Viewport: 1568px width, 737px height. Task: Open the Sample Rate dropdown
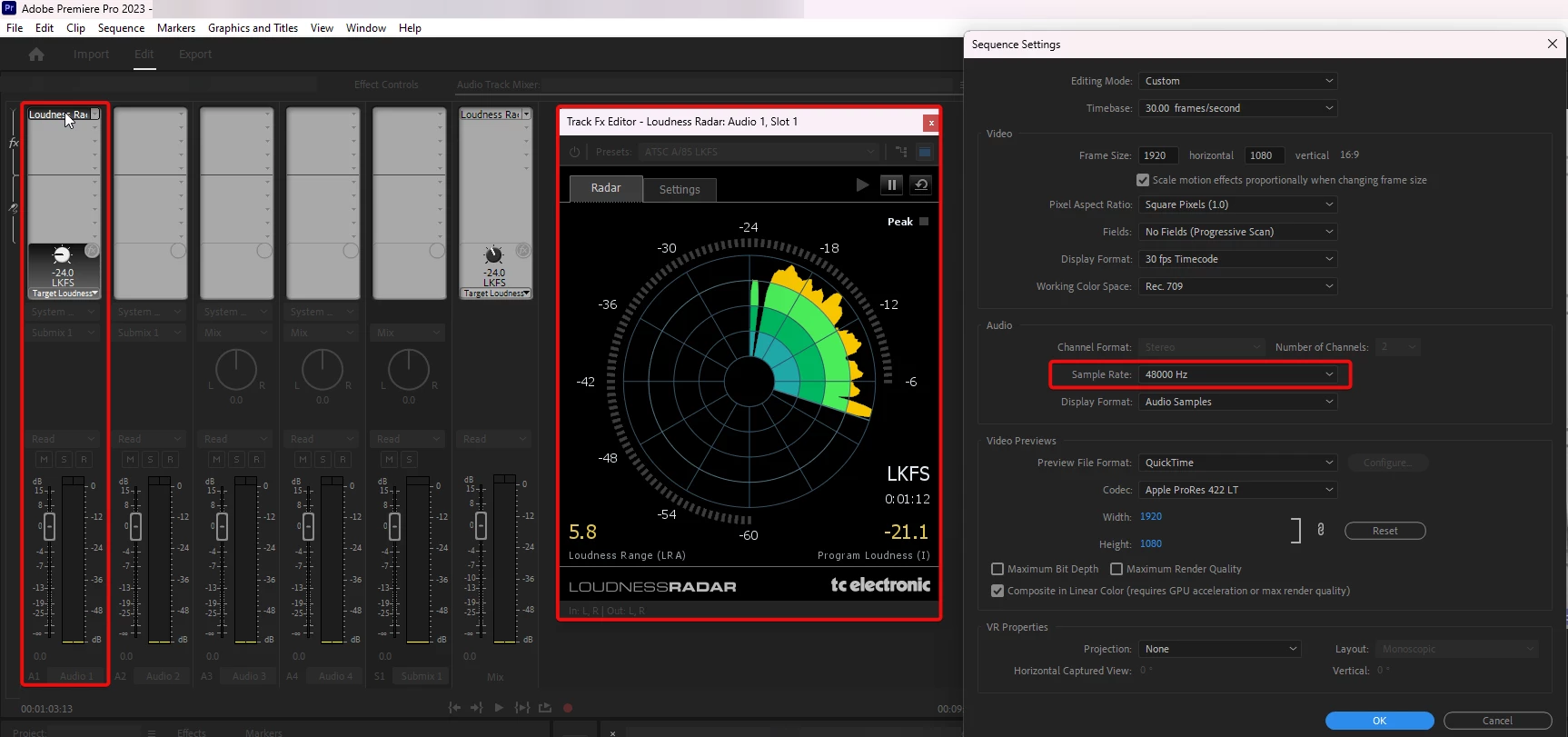[x=1238, y=374]
